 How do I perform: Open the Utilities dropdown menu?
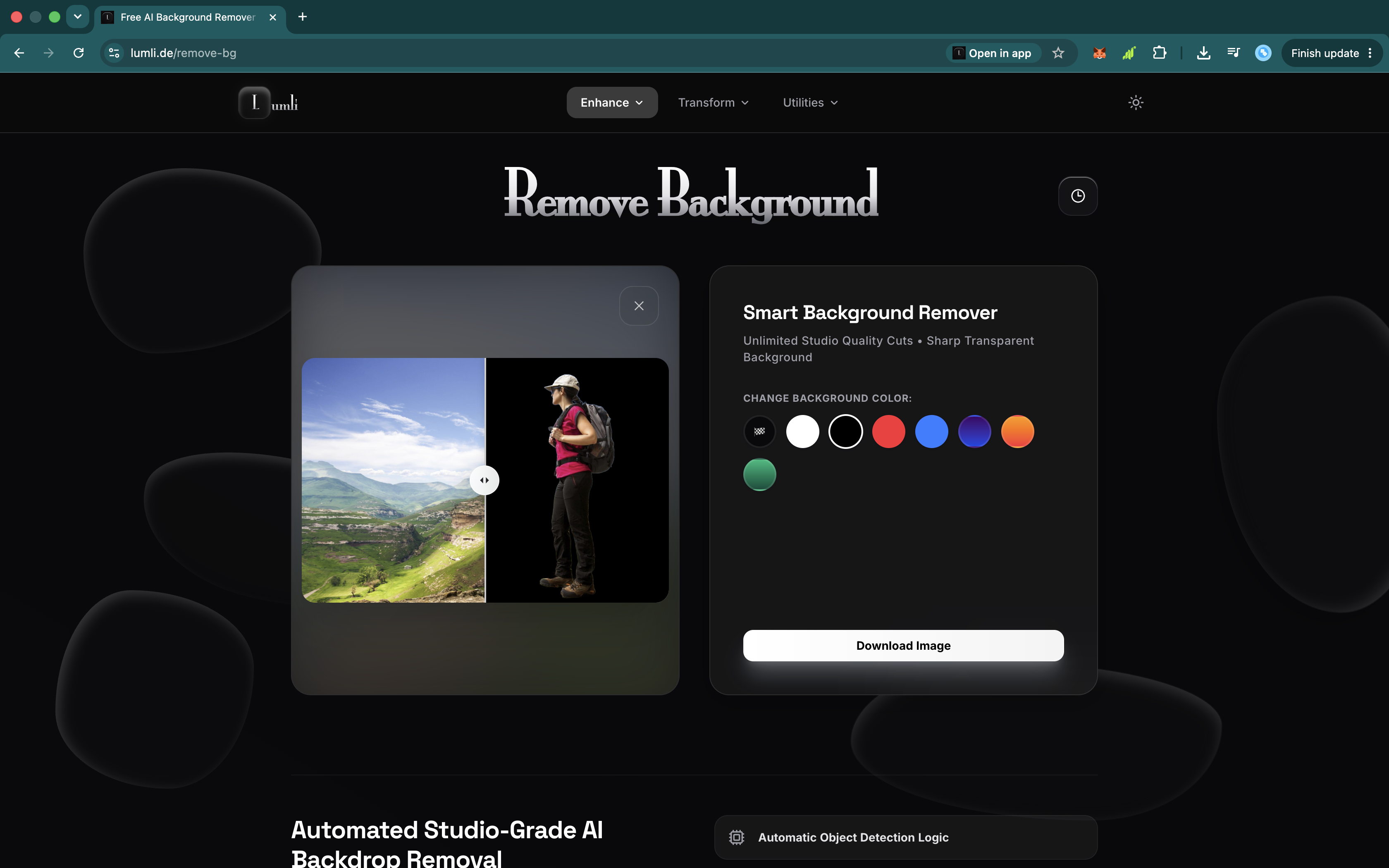pyautogui.click(x=810, y=103)
